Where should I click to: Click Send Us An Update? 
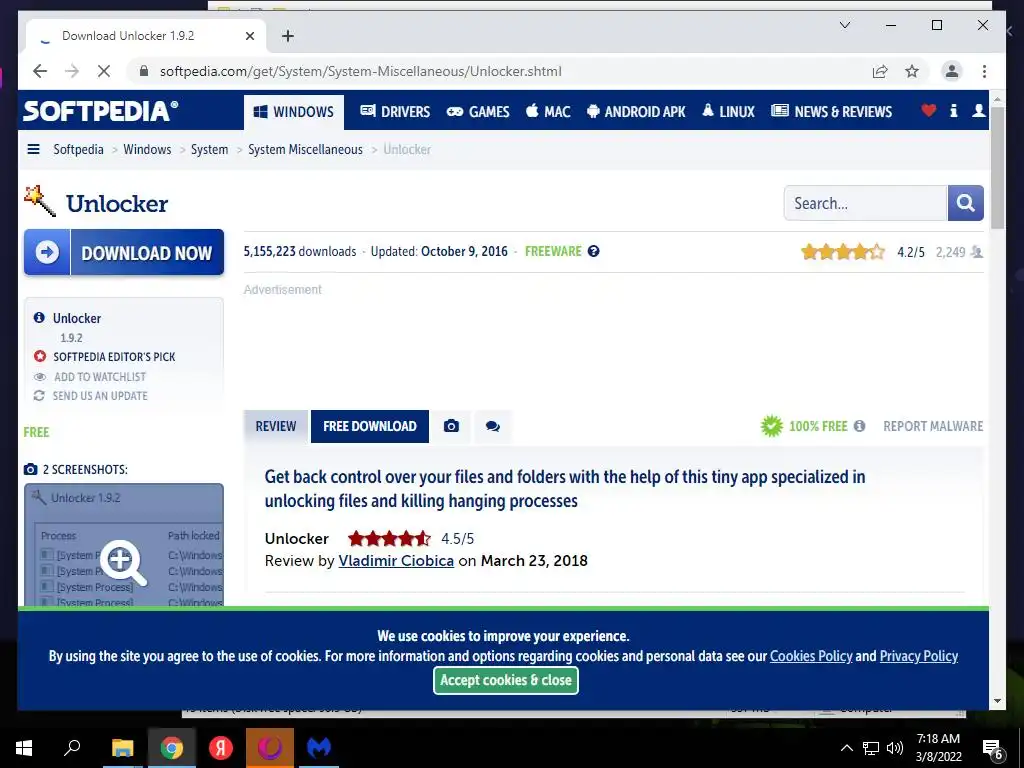click(100, 396)
